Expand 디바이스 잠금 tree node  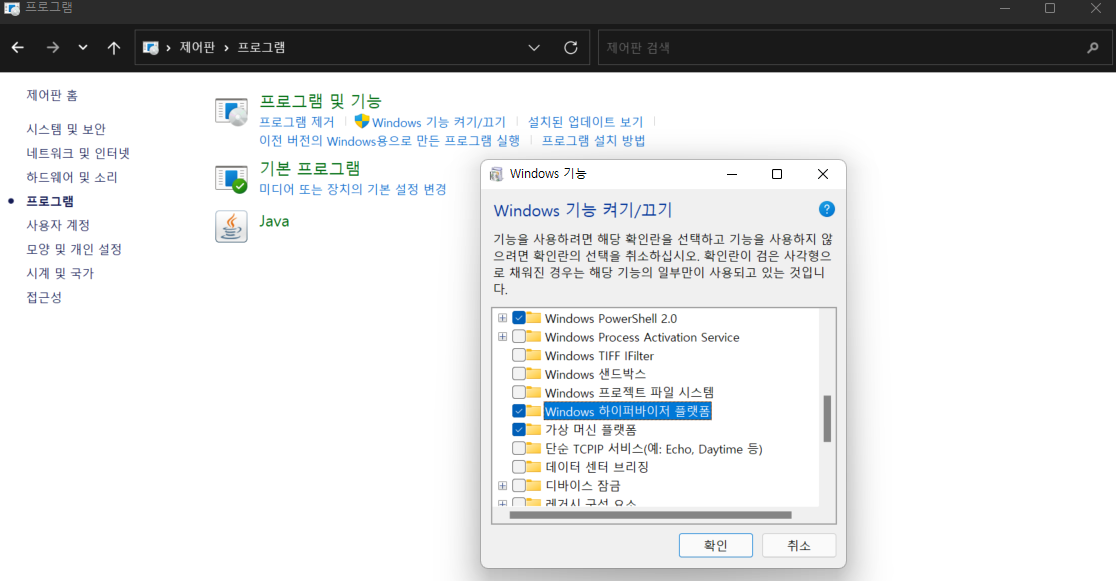point(502,486)
